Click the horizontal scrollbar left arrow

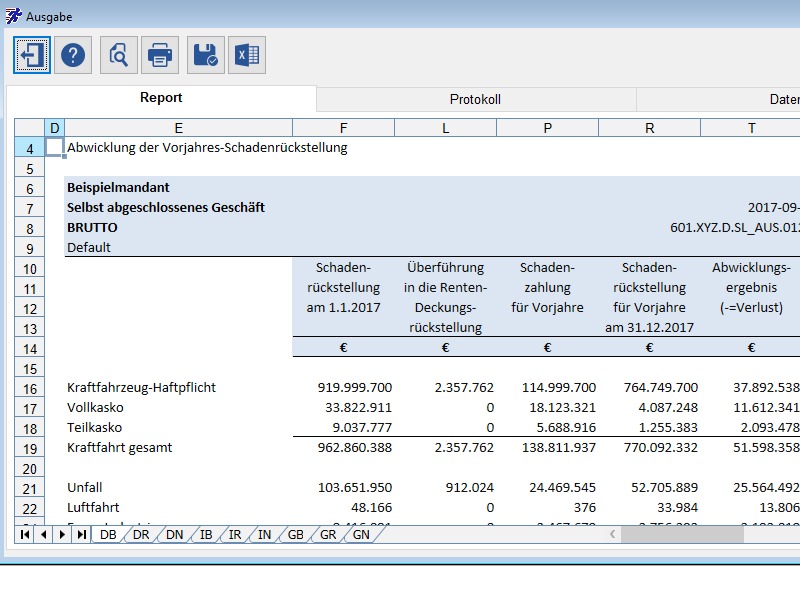click(612, 535)
